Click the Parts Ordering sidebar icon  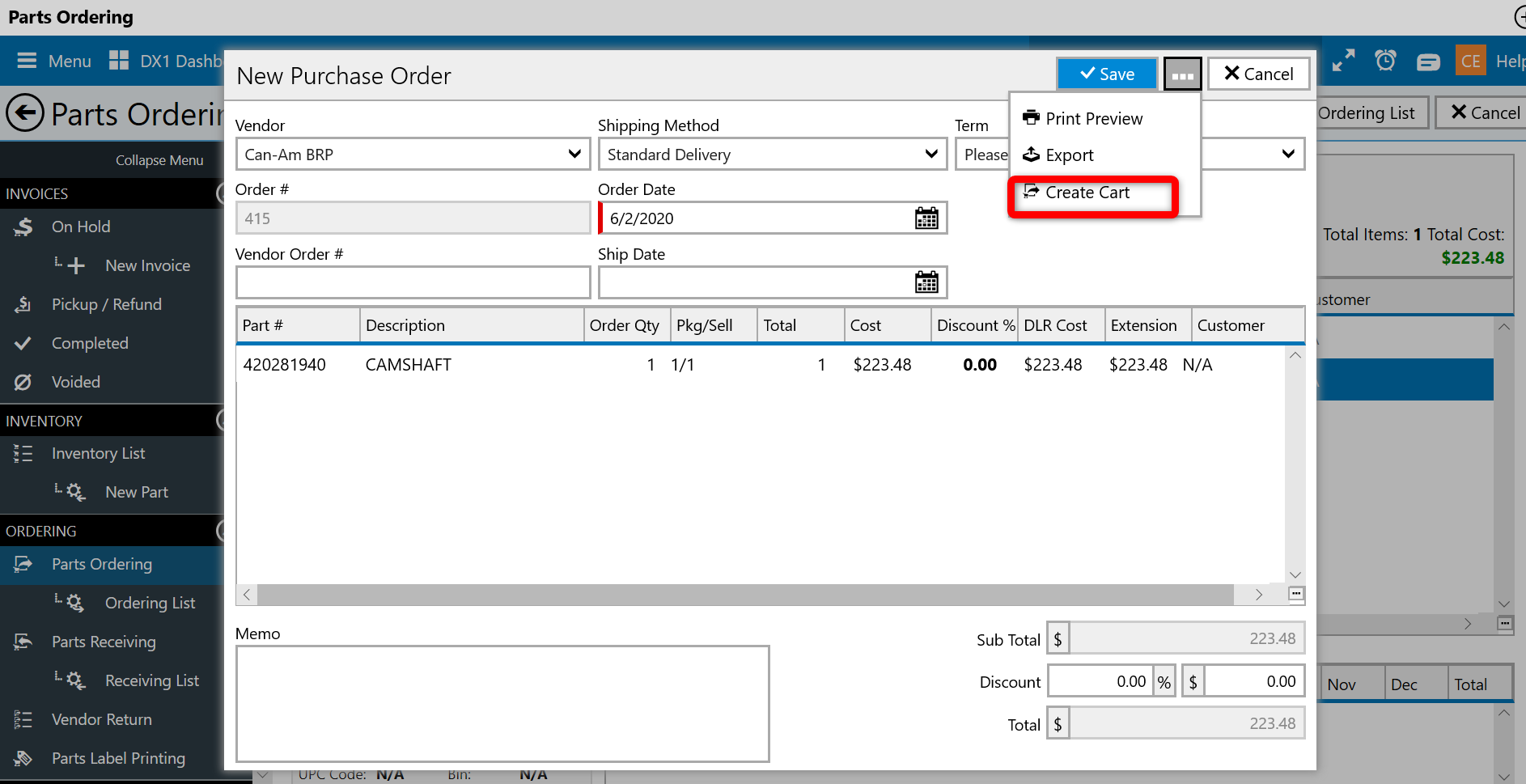[23, 564]
